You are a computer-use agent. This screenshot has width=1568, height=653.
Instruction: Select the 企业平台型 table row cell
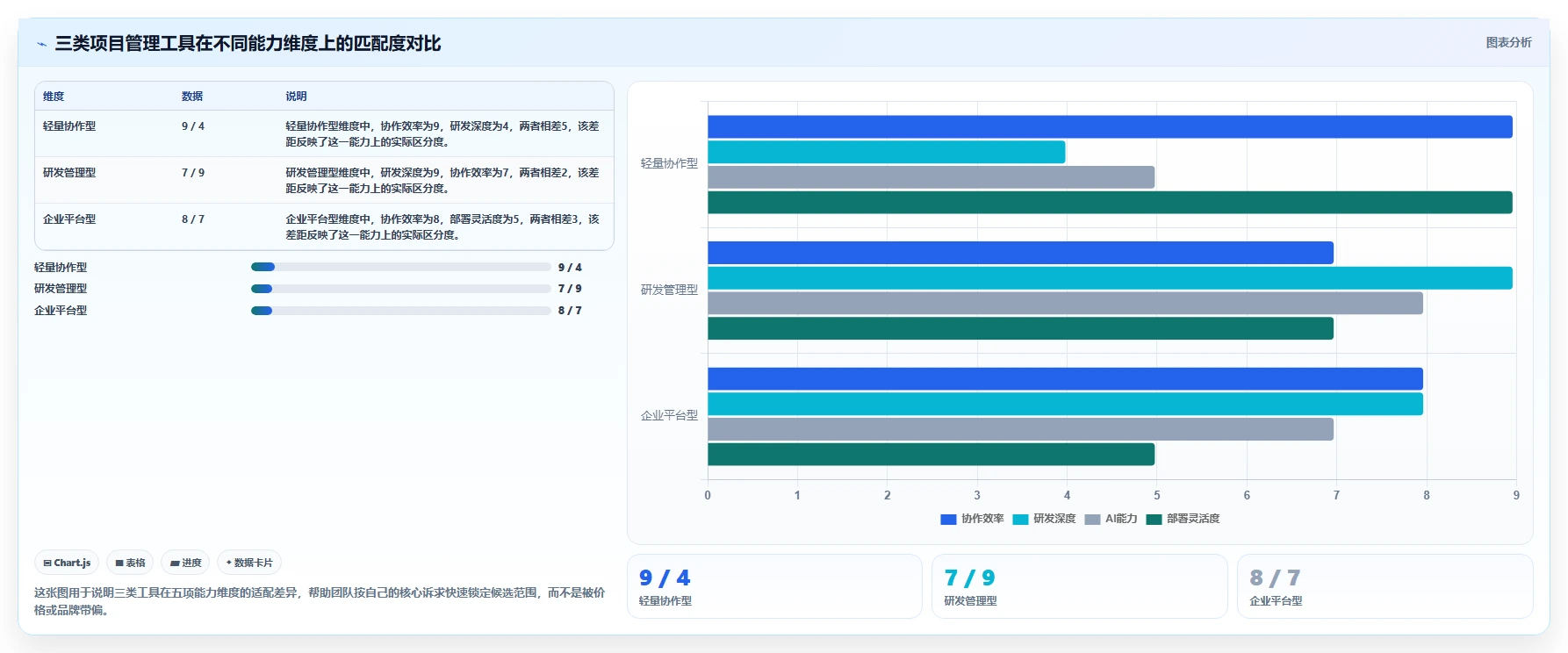click(x=69, y=219)
